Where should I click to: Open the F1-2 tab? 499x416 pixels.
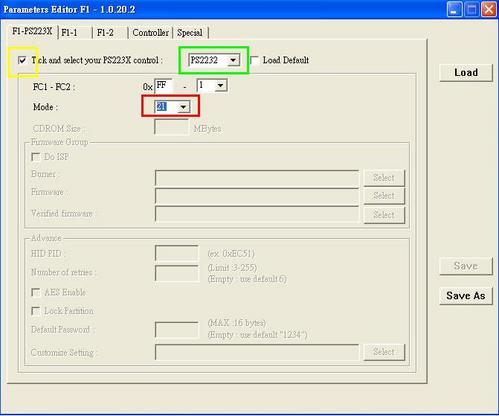[109, 33]
